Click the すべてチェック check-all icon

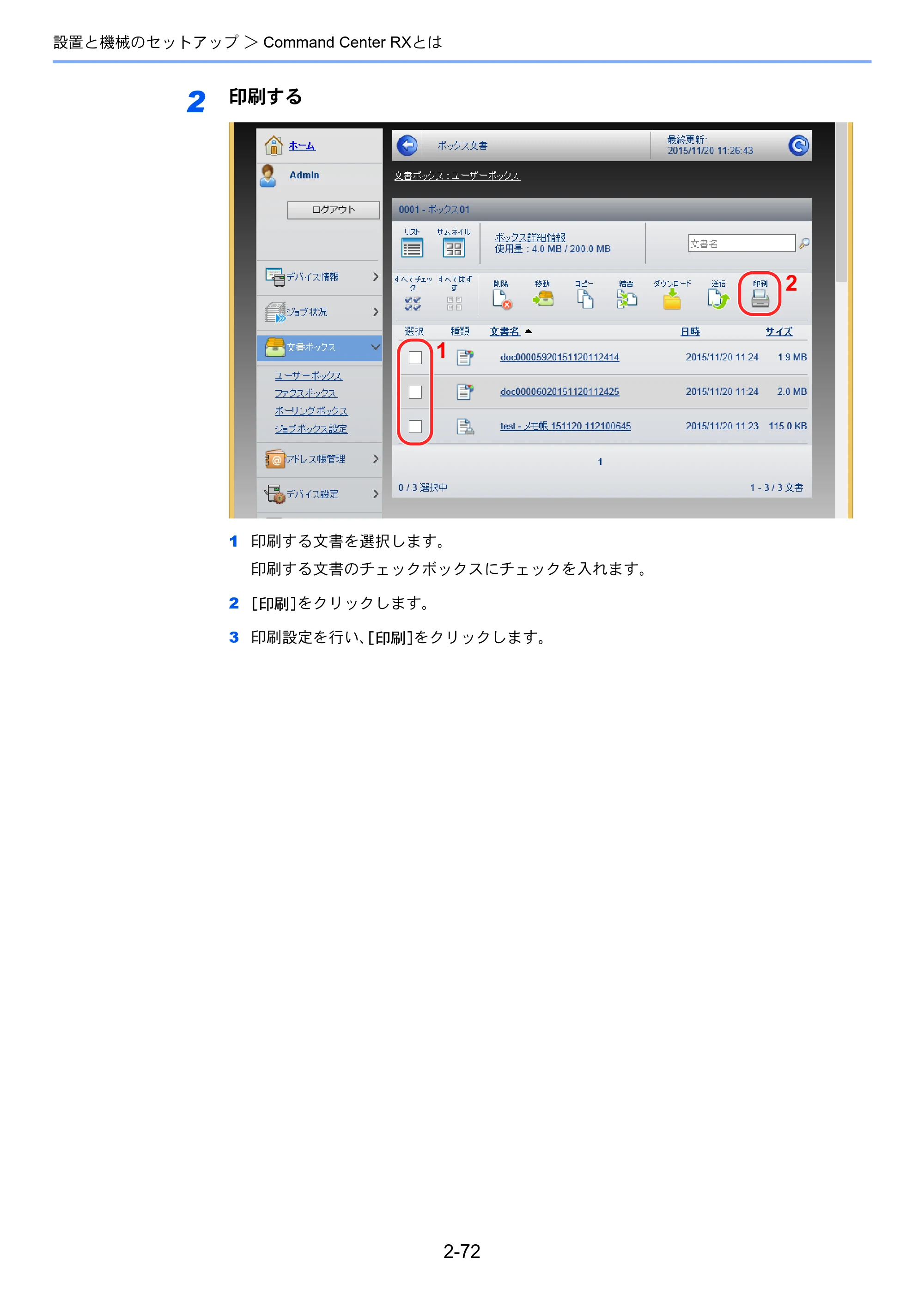tap(413, 303)
